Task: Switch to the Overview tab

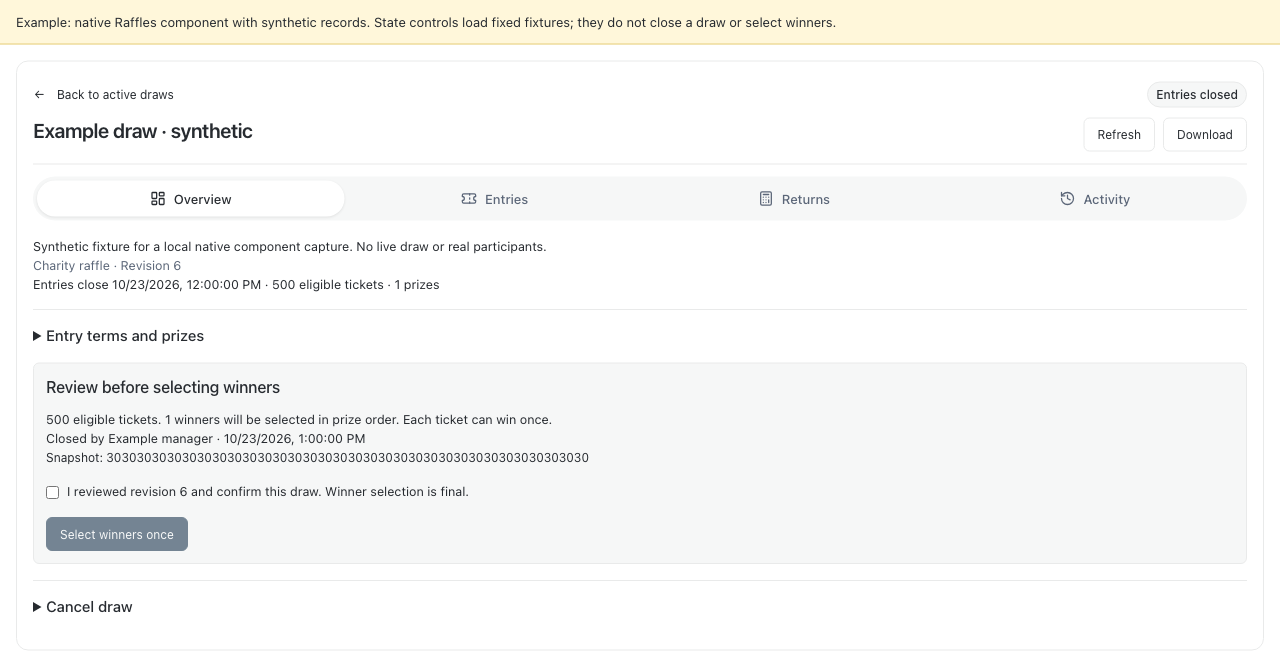Action: click(191, 199)
